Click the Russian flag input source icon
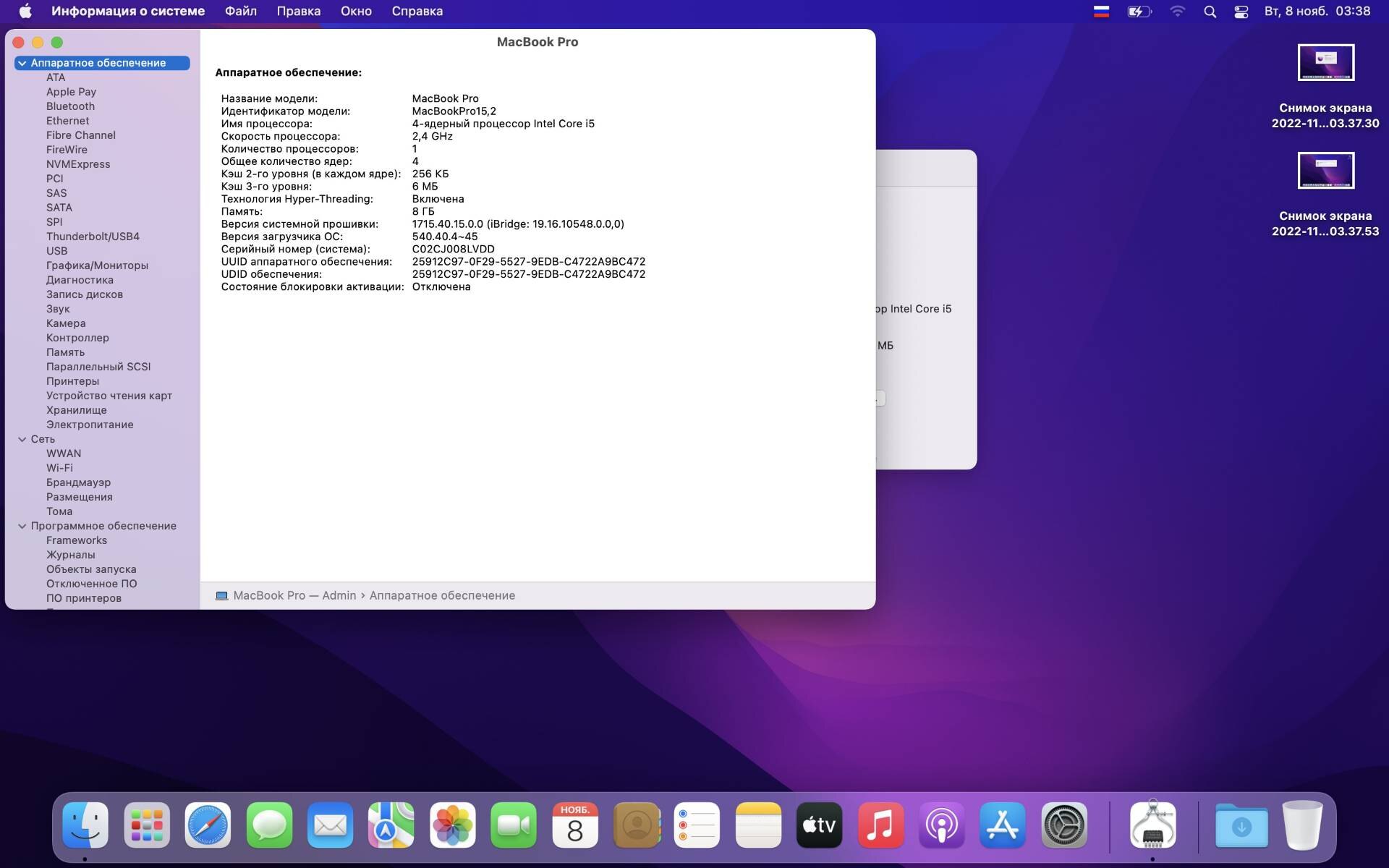1389x868 pixels. (1101, 12)
